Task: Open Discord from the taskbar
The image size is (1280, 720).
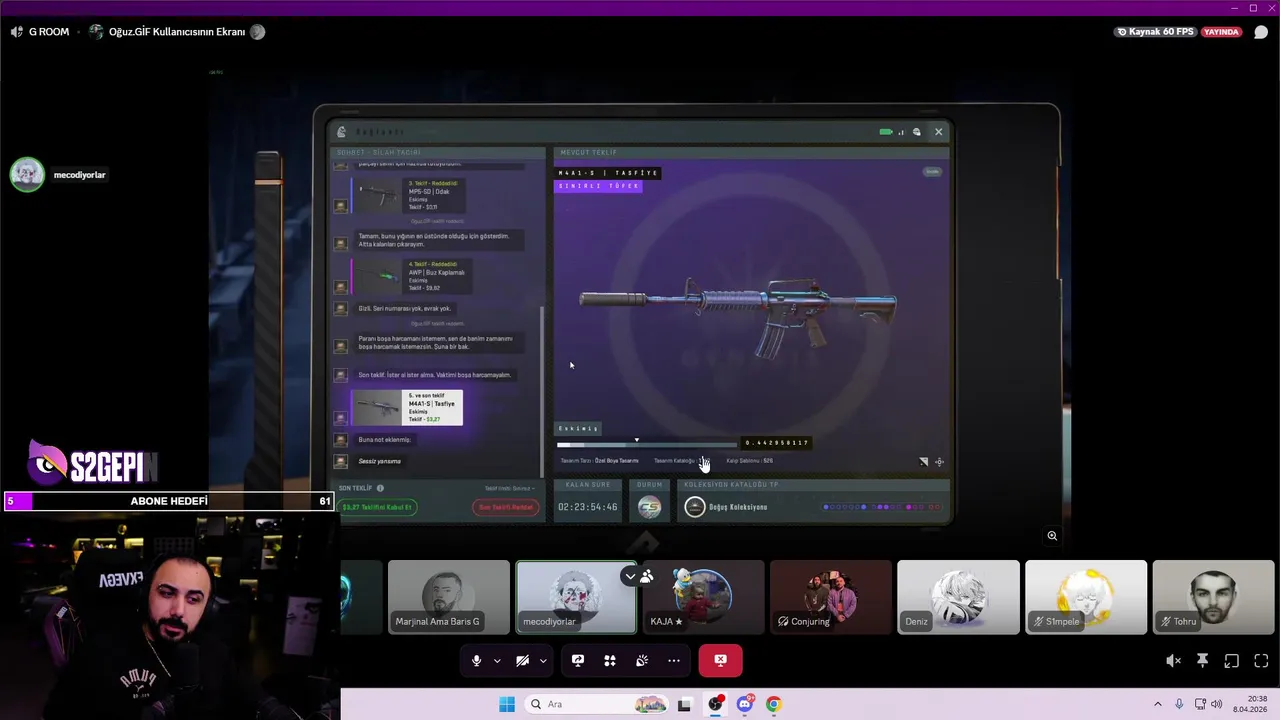Action: 745,704
